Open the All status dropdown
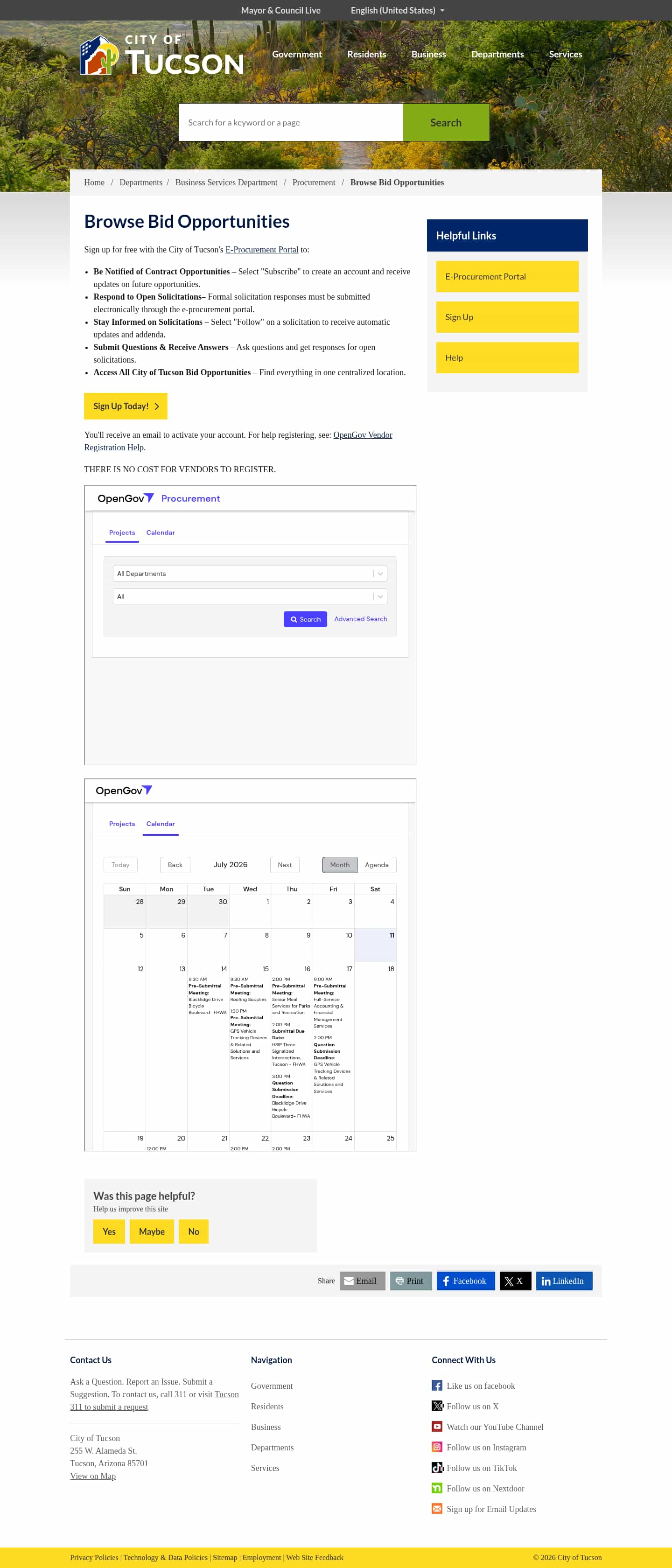The width and height of the screenshot is (672, 1568). pyautogui.click(x=250, y=596)
